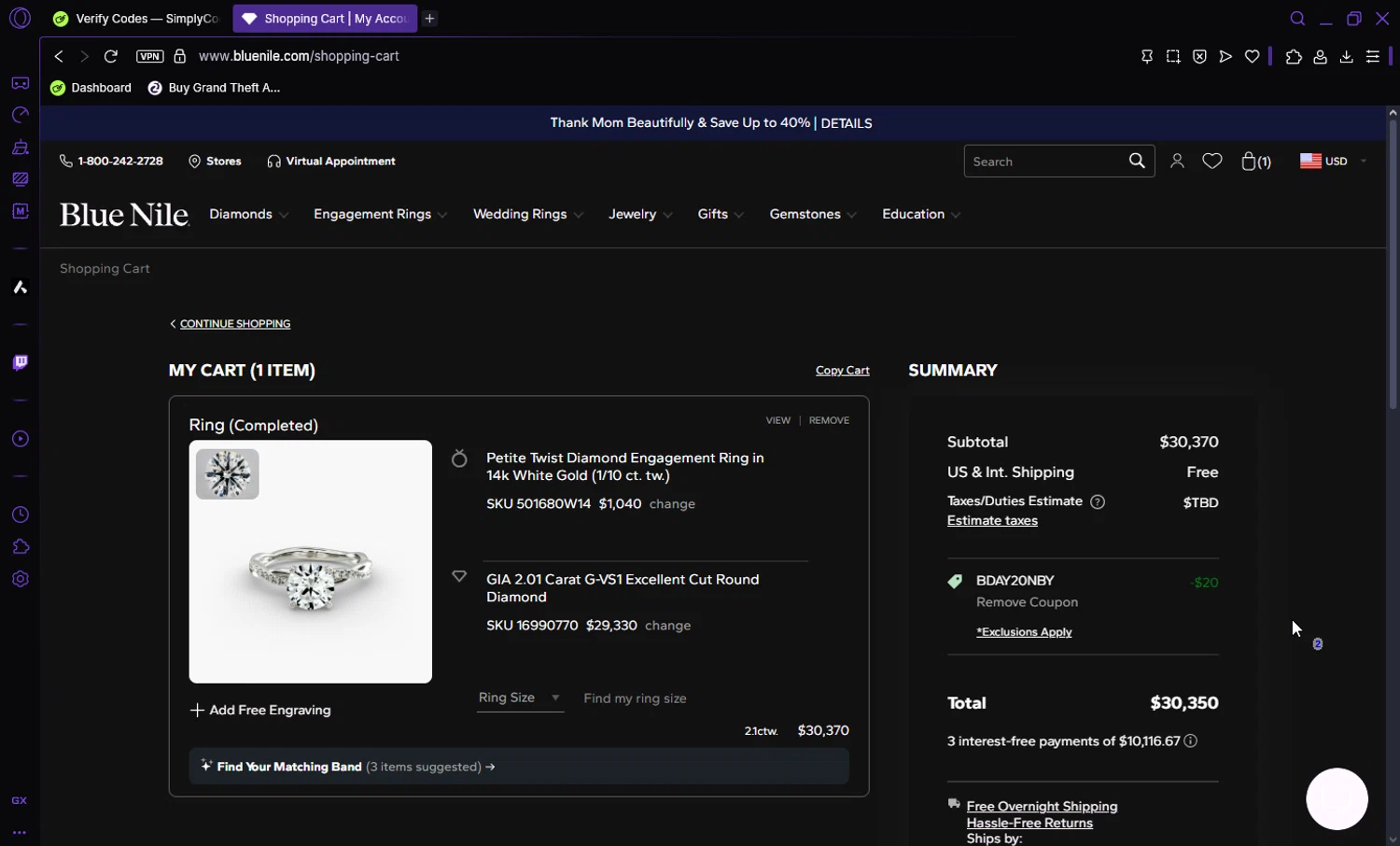Click Copy Cart link

tap(842, 371)
